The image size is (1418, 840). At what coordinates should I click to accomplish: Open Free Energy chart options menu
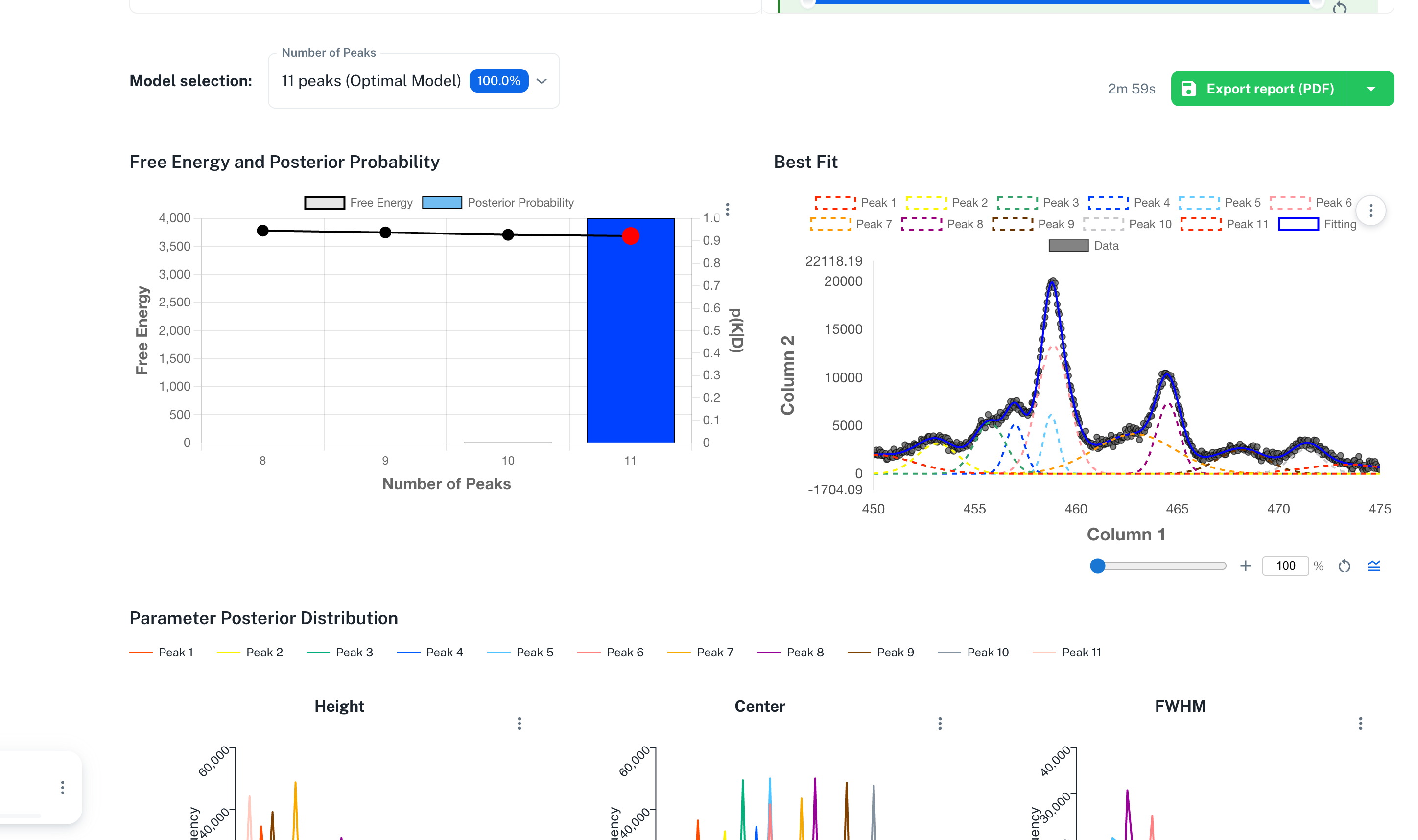tap(728, 210)
